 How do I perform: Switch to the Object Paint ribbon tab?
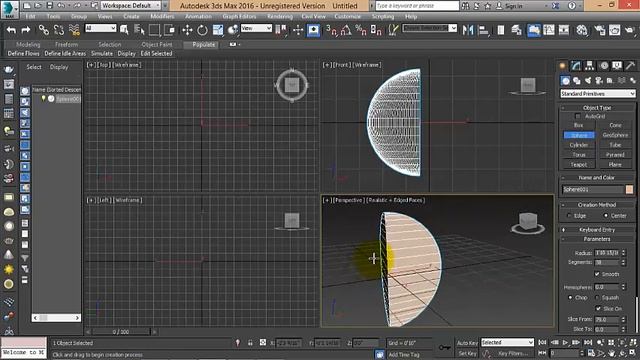[x=157, y=44]
